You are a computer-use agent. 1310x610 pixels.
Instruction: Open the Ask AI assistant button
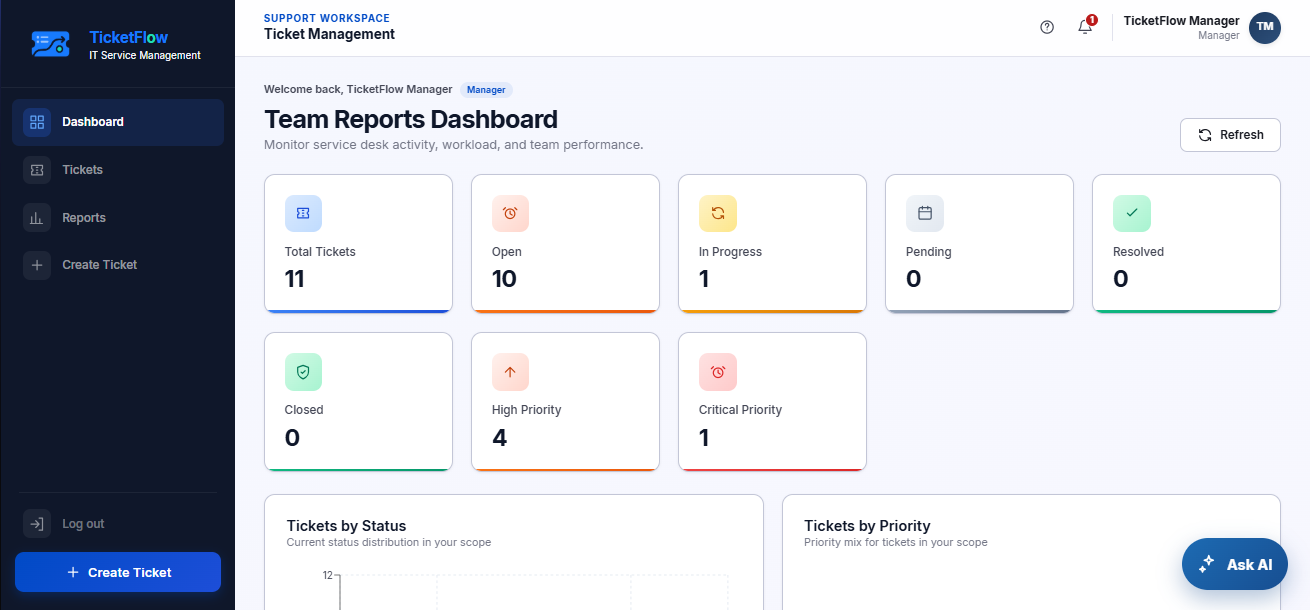pos(1235,564)
